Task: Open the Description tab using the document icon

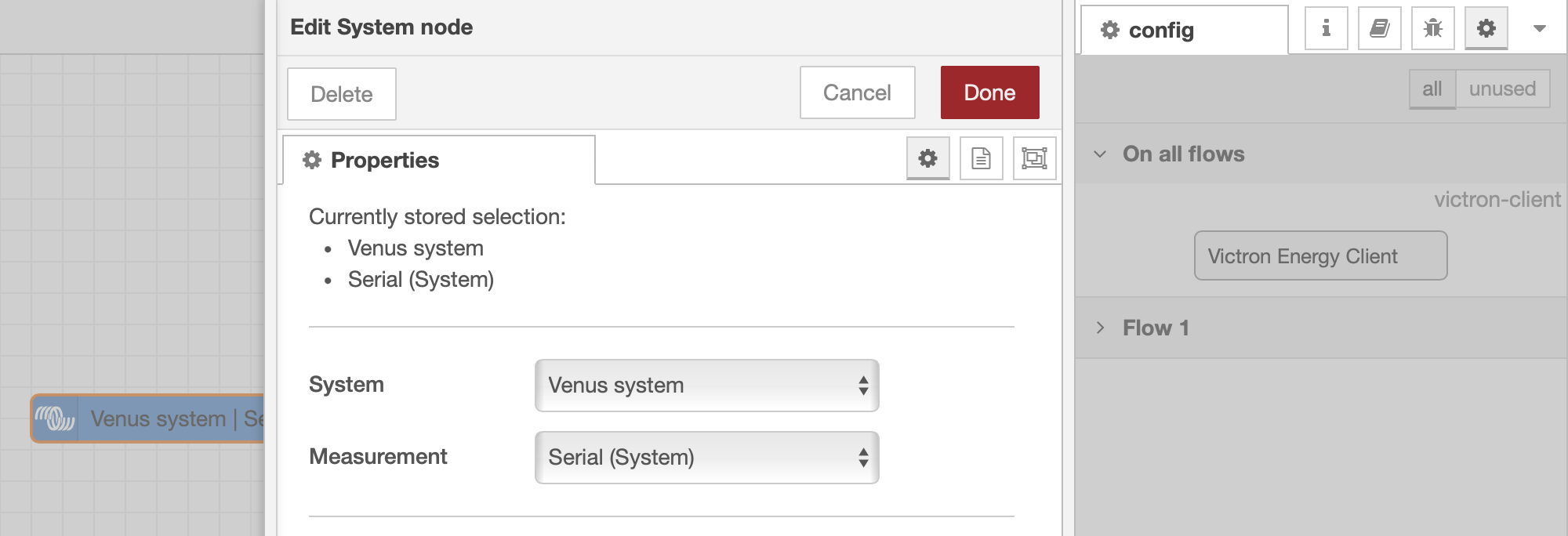Action: coord(981,158)
